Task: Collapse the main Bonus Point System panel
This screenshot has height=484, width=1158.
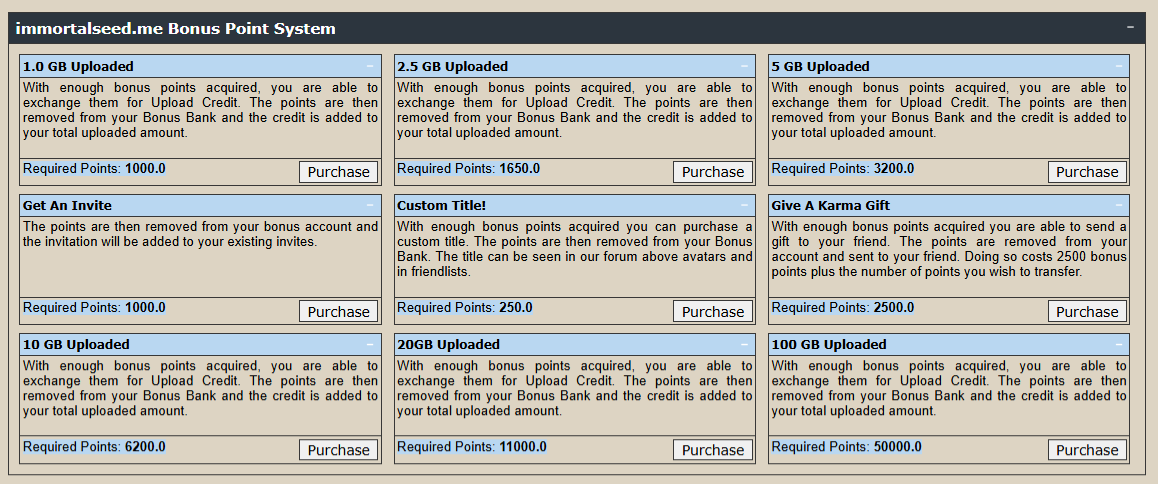Action: (x=1130, y=28)
